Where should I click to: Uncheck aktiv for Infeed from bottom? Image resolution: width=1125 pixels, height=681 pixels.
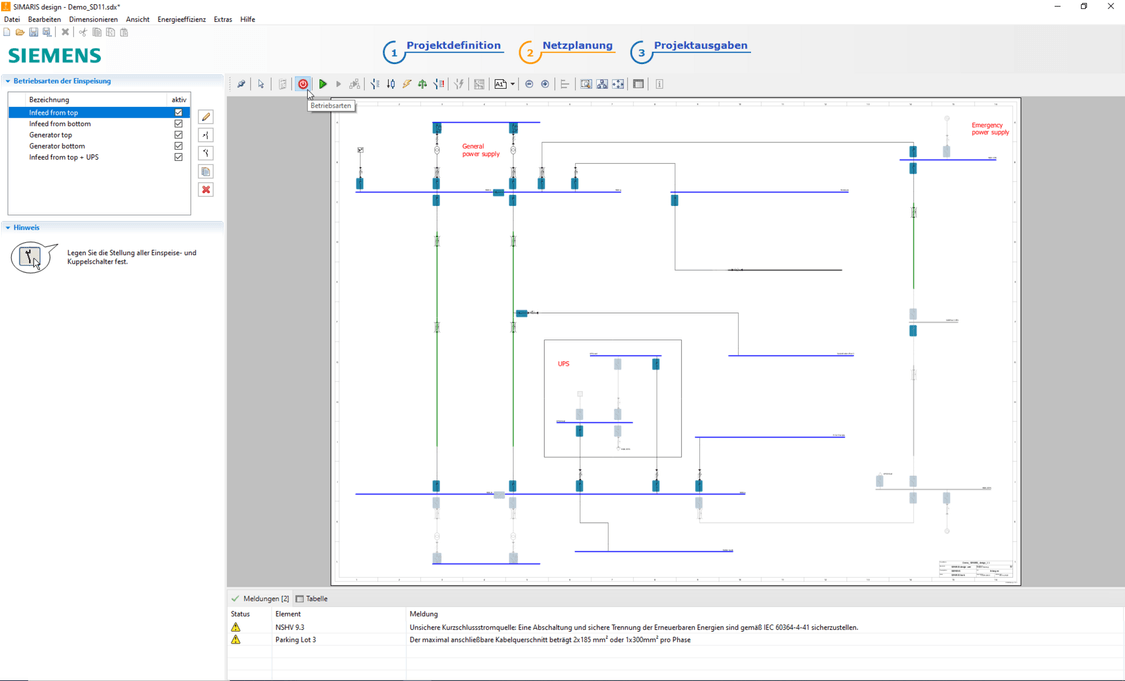tap(178, 123)
